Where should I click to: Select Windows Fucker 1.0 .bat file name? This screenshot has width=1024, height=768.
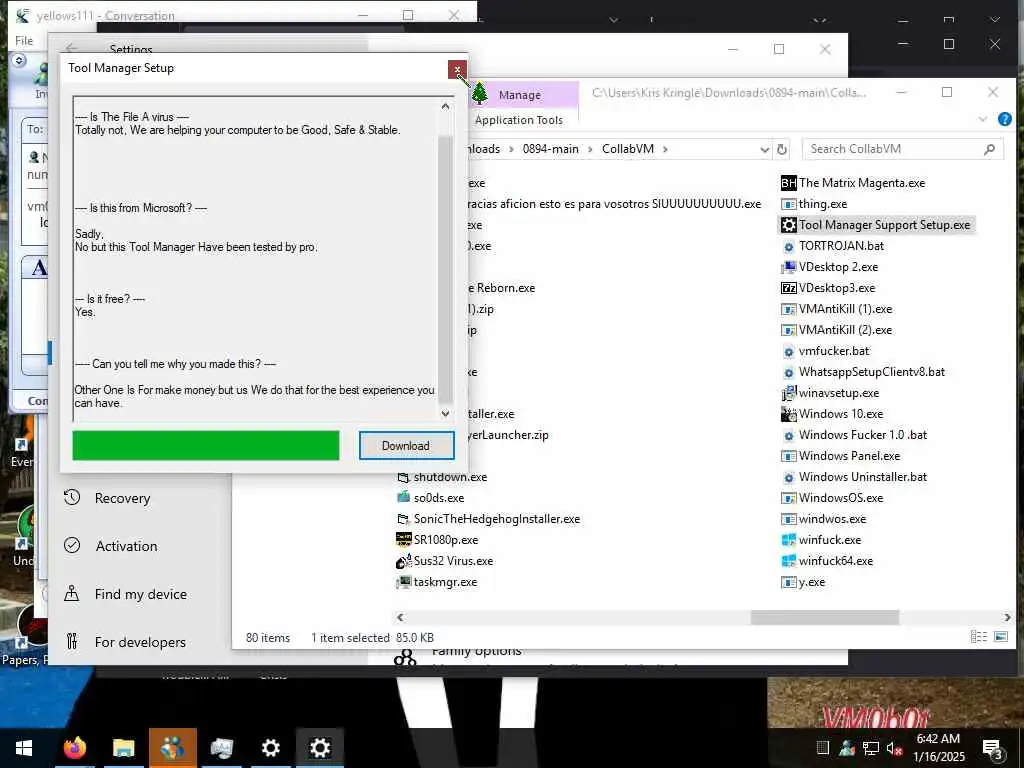tap(863, 435)
